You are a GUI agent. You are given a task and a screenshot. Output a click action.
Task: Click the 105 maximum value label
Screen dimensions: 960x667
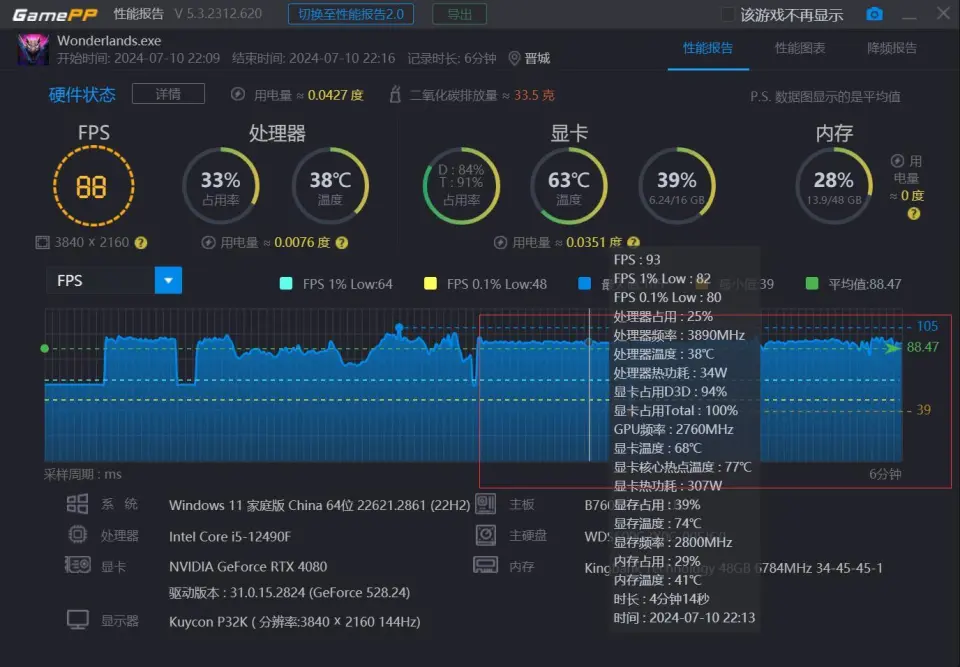click(x=927, y=326)
